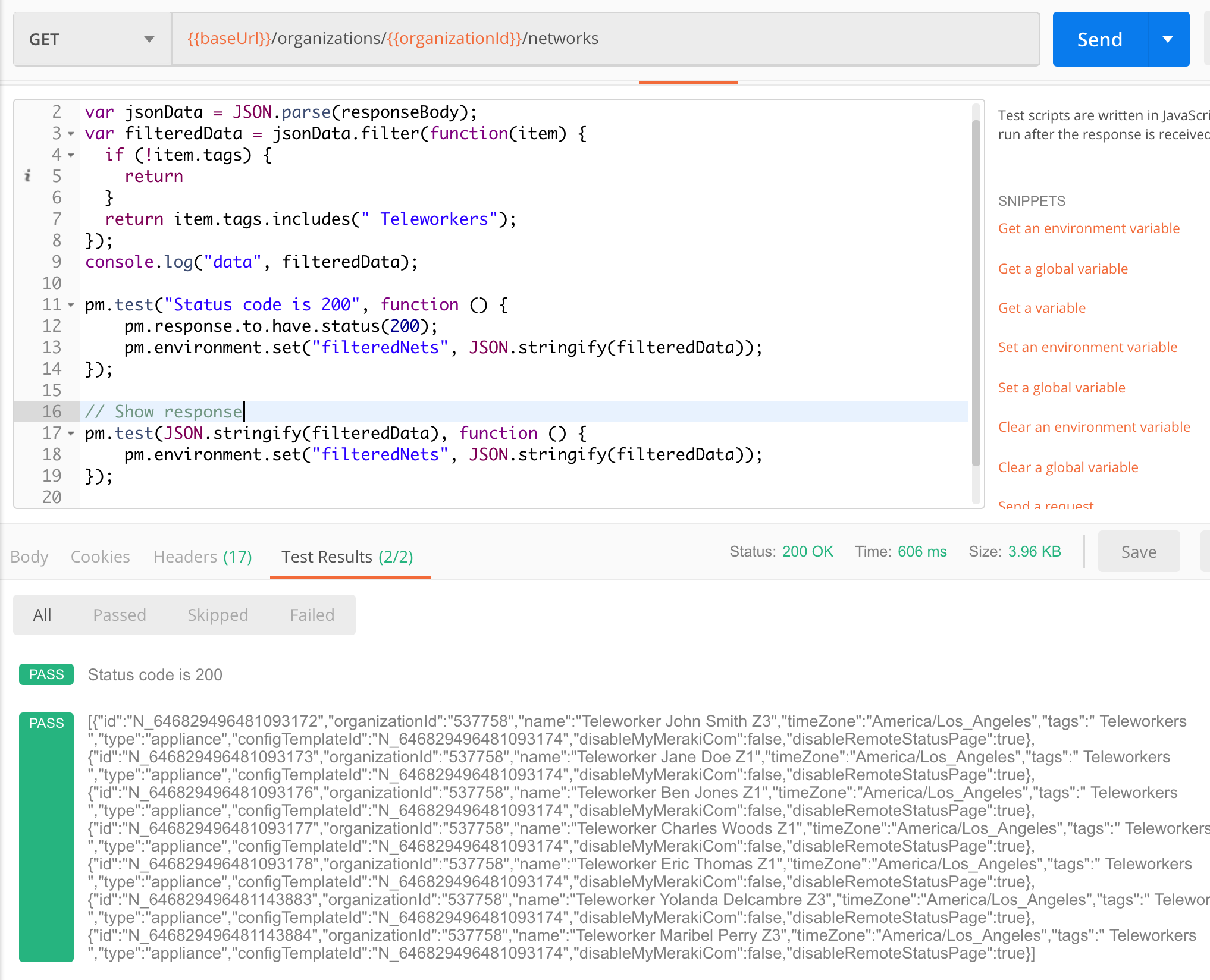Insert the 'Get an environment variable' snippet
Viewport: 1210px width, 980px height.
point(1088,228)
